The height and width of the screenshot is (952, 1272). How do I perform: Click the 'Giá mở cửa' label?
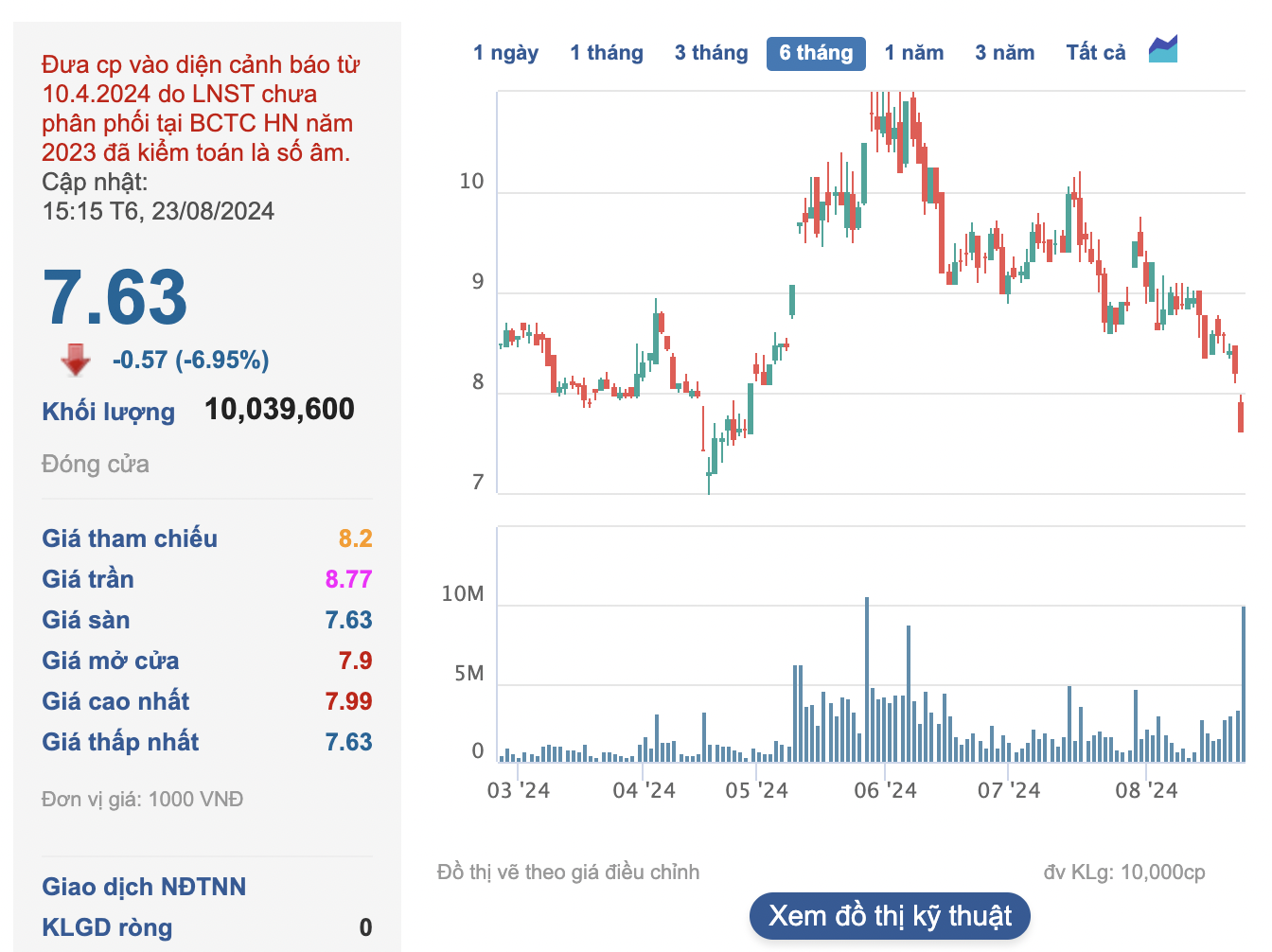[111, 661]
